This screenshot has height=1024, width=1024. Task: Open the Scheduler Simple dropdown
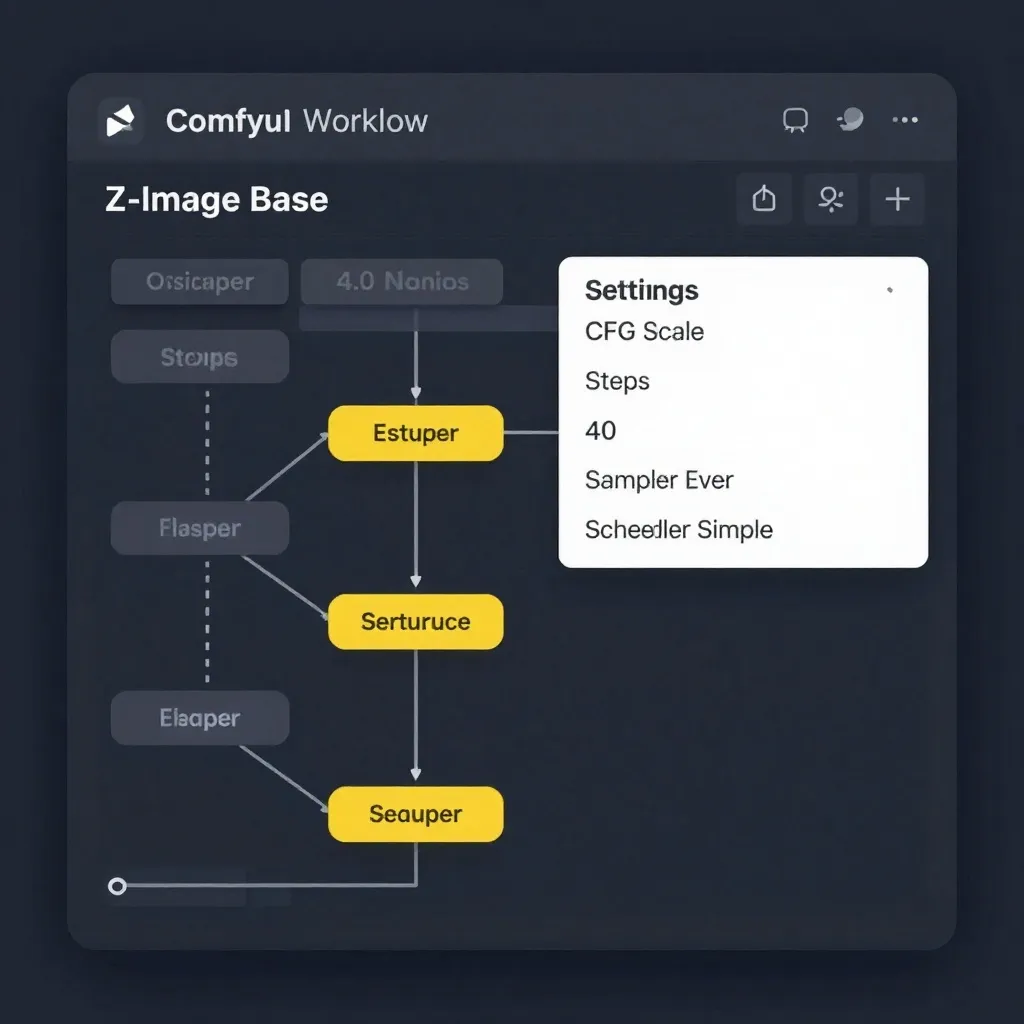pyautogui.click(x=678, y=530)
